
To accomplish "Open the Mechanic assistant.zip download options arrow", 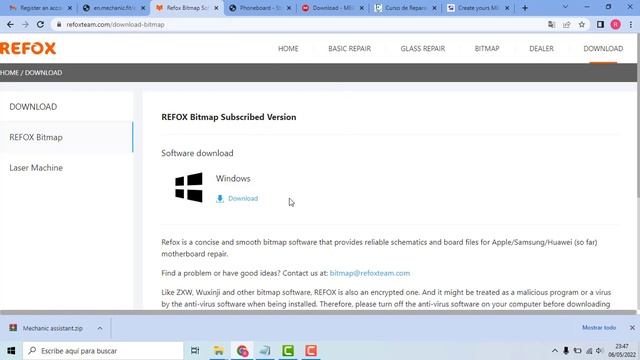I will [x=100, y=328].
